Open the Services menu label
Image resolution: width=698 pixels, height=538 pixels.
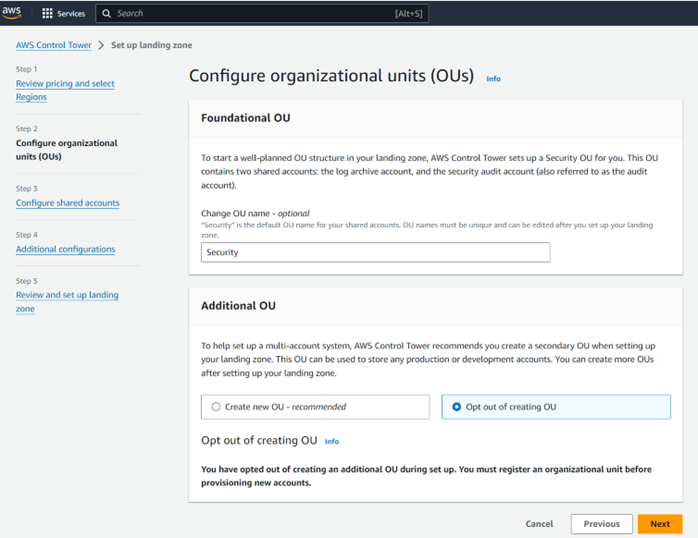click(x=71, y=14)
